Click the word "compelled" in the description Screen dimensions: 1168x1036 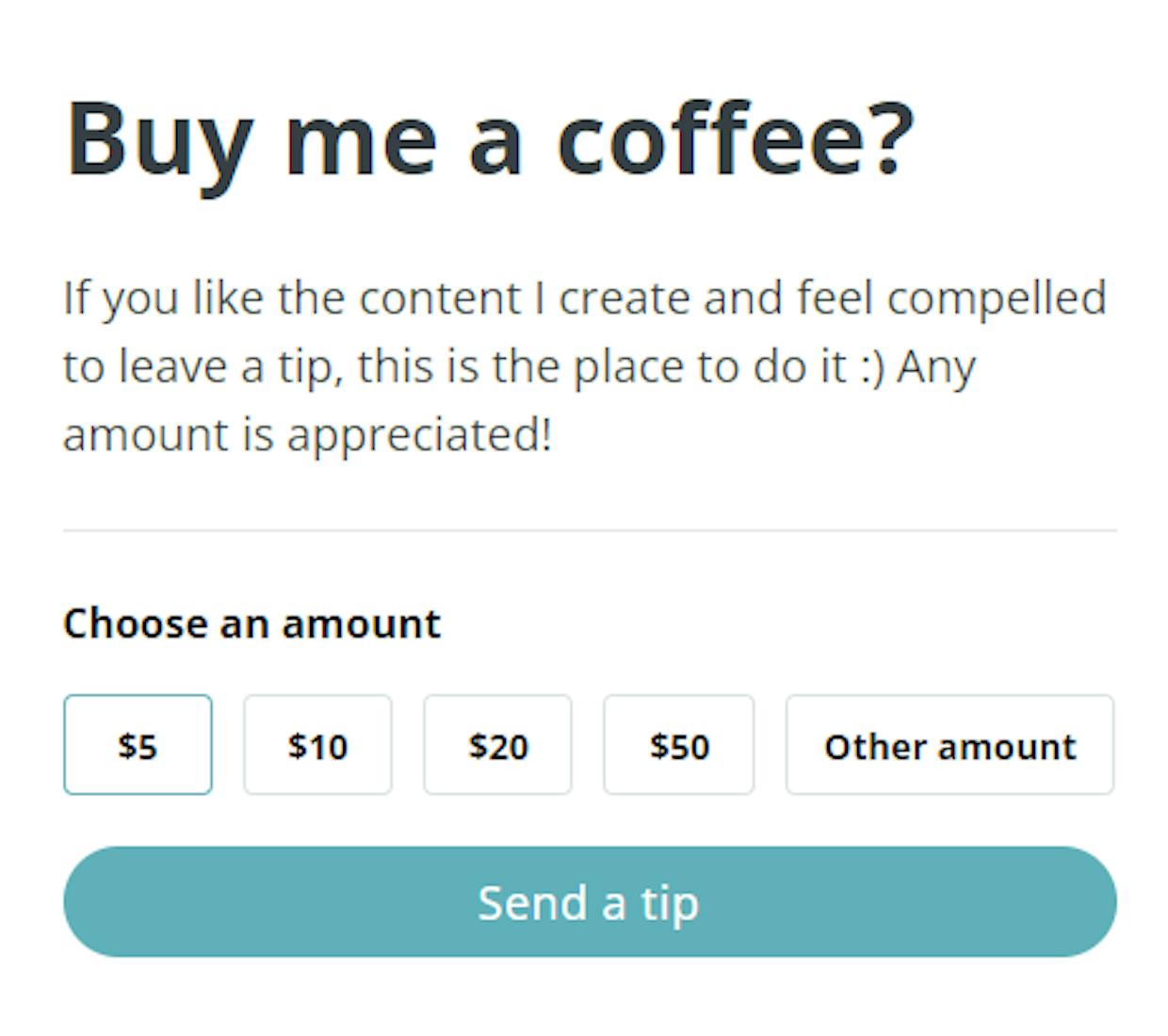(997, 299)
